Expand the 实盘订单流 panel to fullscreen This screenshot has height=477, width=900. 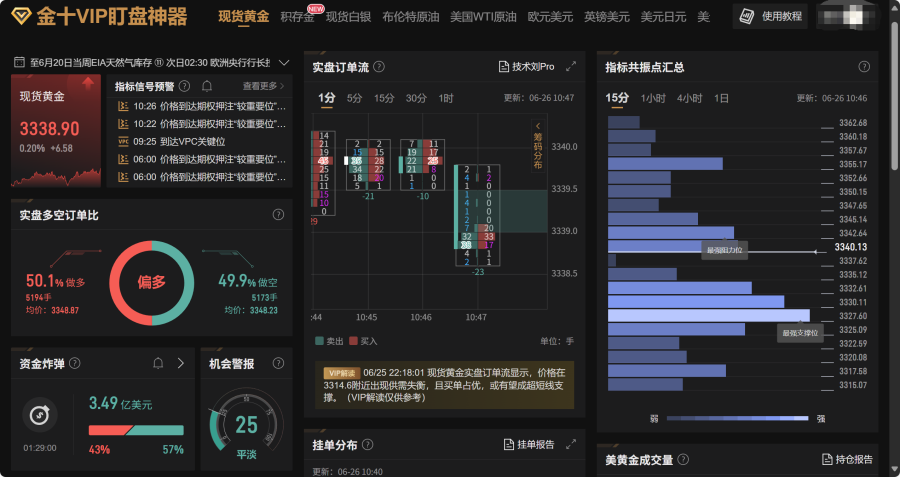coord(571,67)
